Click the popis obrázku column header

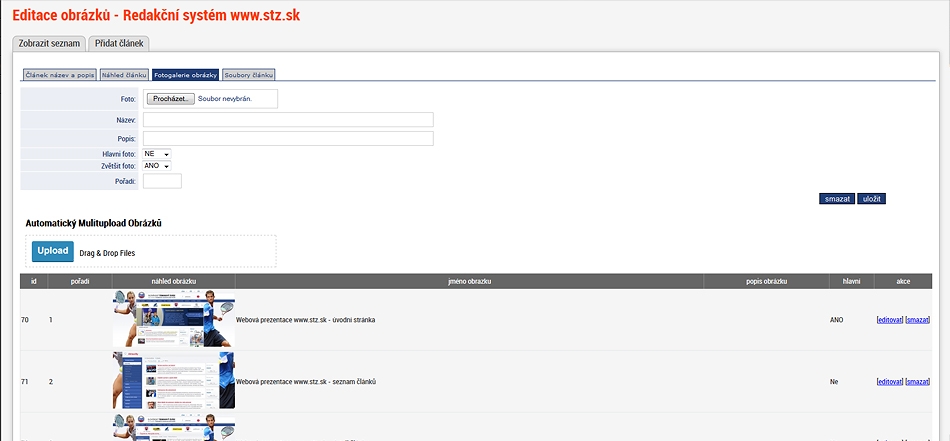766,282
